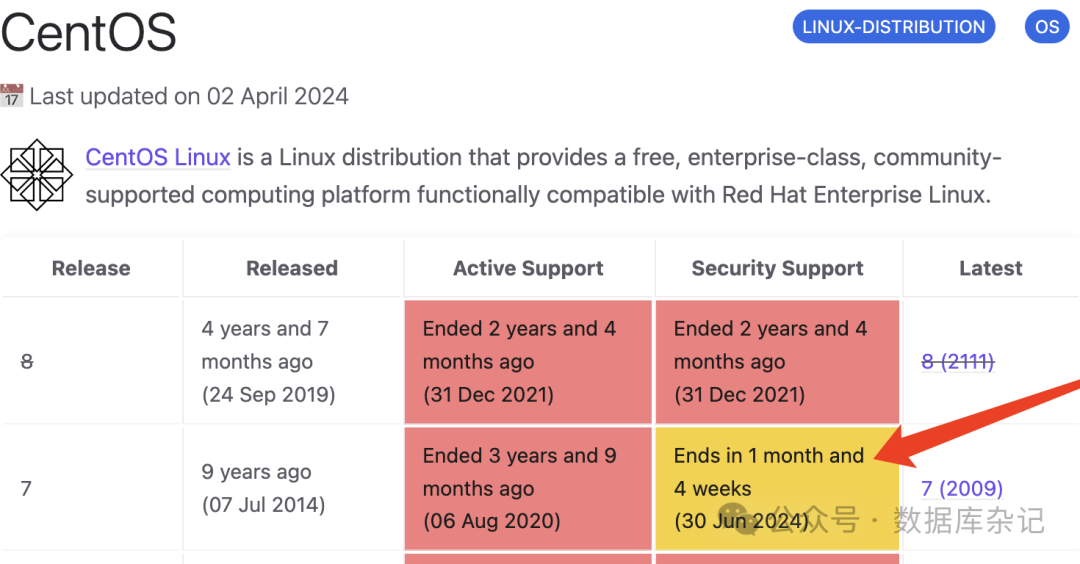Click the CentOS logo icon
Screen dimensions: 1080x564
tap(36, 175)
